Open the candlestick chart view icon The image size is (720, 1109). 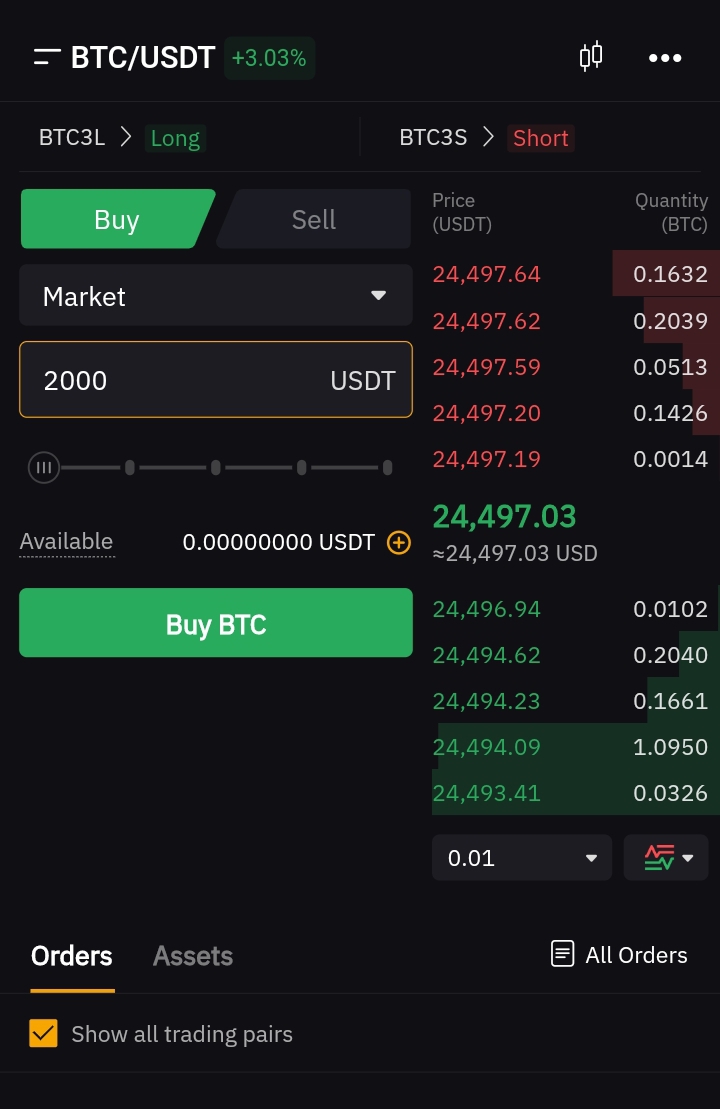pos(591,57)
